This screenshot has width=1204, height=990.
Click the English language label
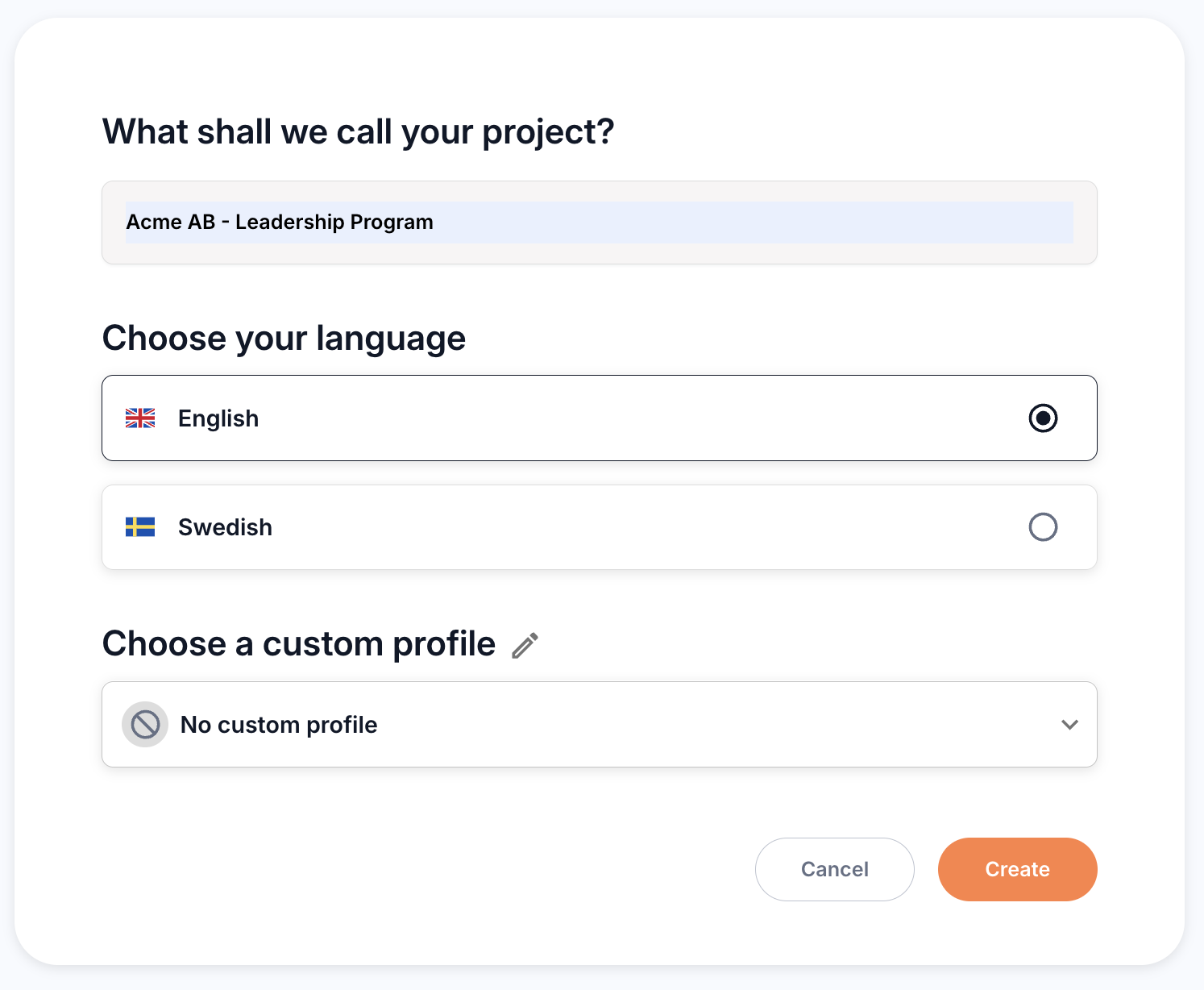tap(218, 418)
